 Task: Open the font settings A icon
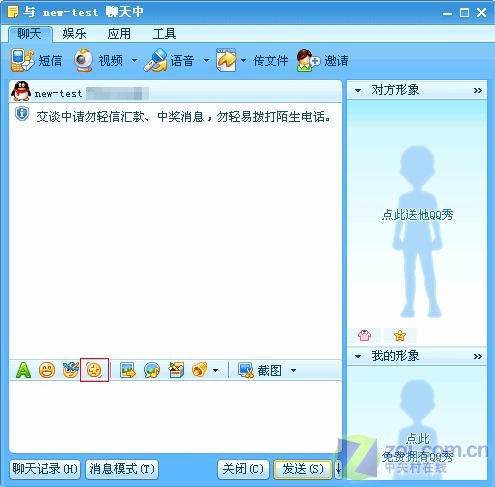click(x=24, y=370)
